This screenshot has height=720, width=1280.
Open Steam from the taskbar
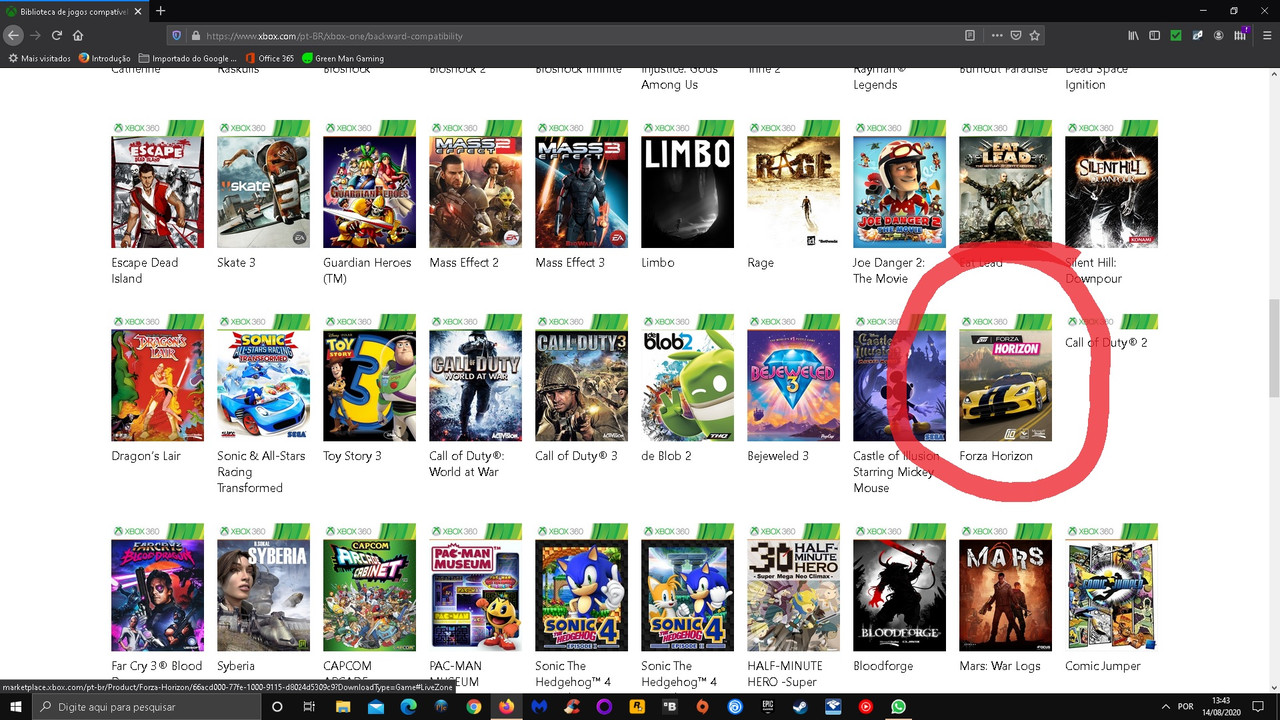[x=800, y=706]
